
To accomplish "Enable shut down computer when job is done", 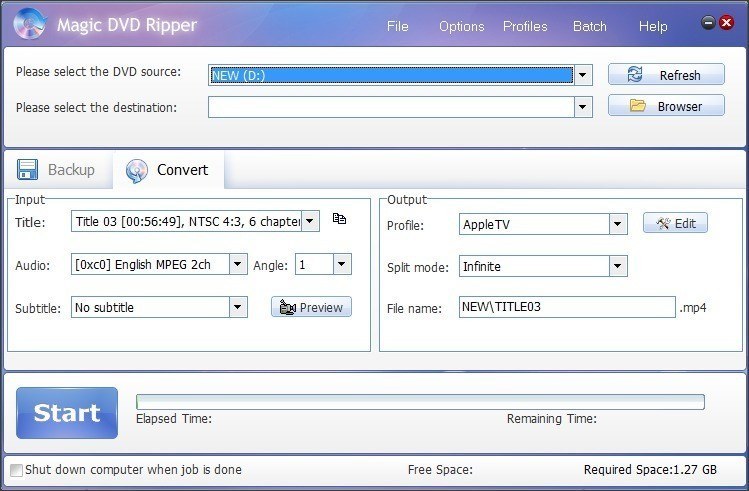I will [17, 470].
